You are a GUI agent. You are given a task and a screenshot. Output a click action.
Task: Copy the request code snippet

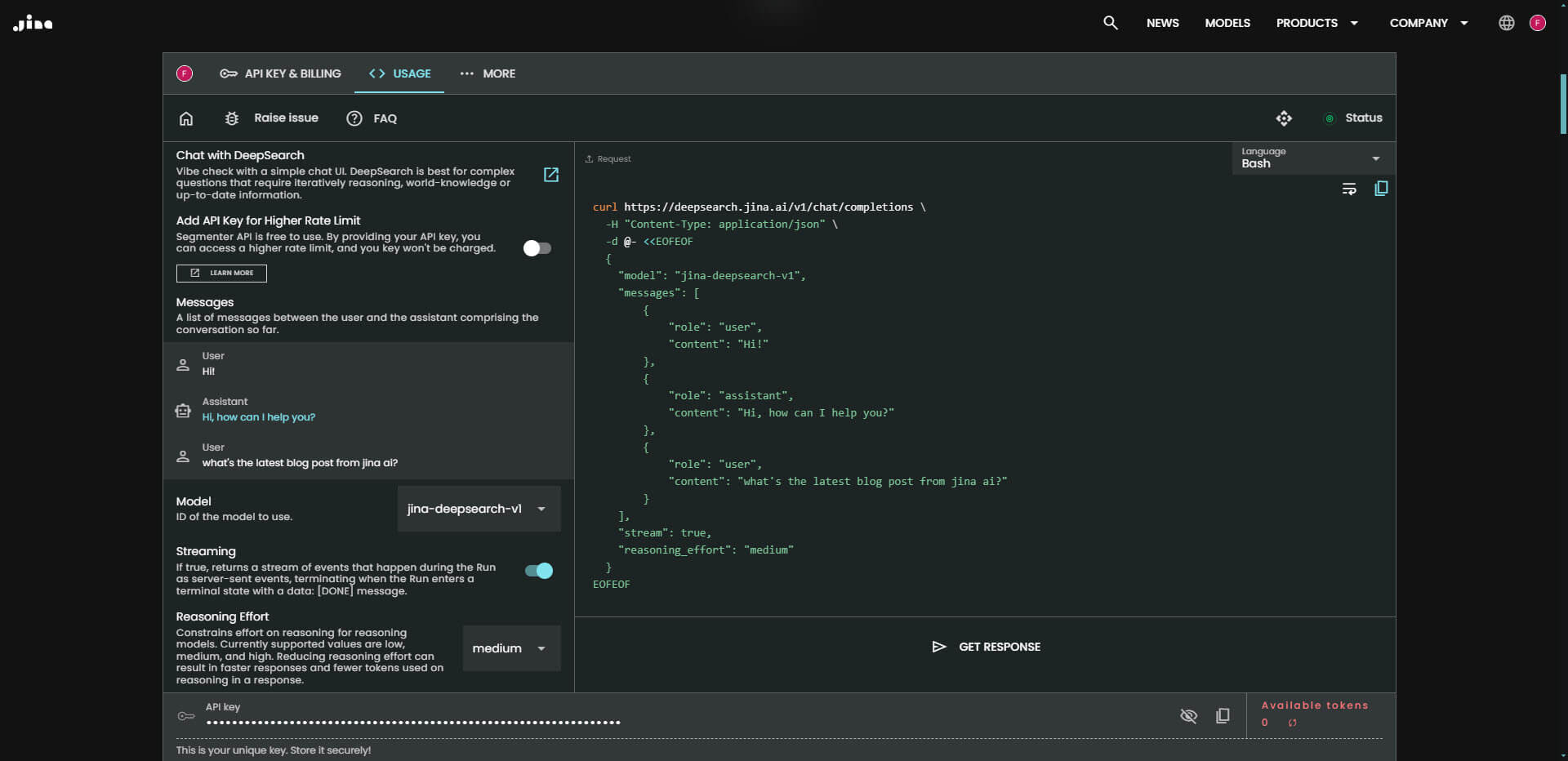(x=1381, y=189)
